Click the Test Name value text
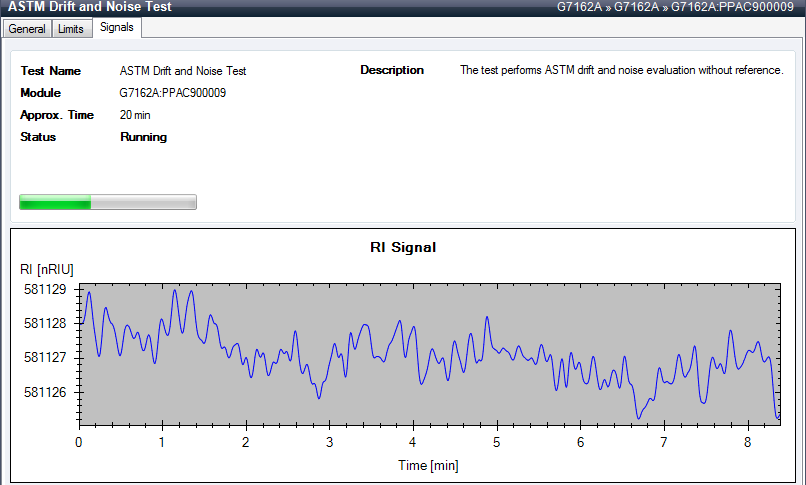 183,71
